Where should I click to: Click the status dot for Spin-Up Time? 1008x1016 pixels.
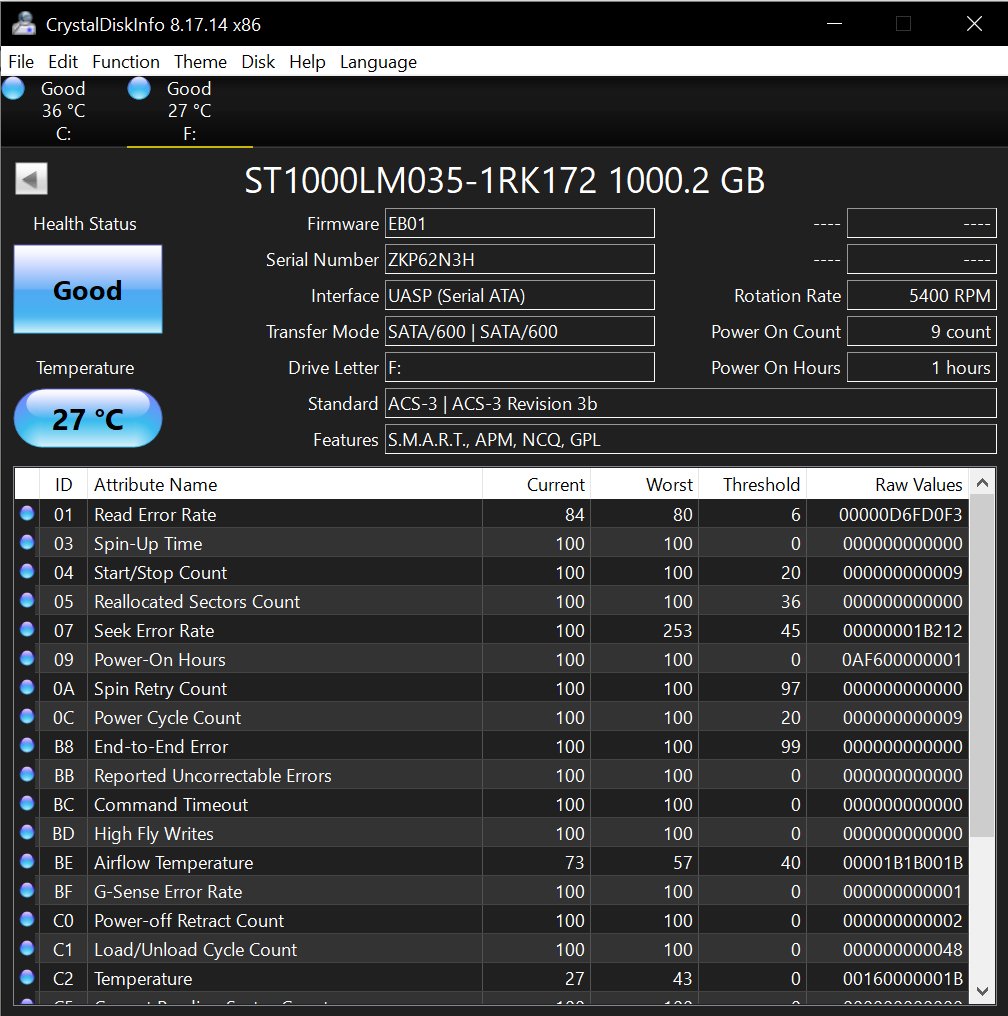click(27, 542)
